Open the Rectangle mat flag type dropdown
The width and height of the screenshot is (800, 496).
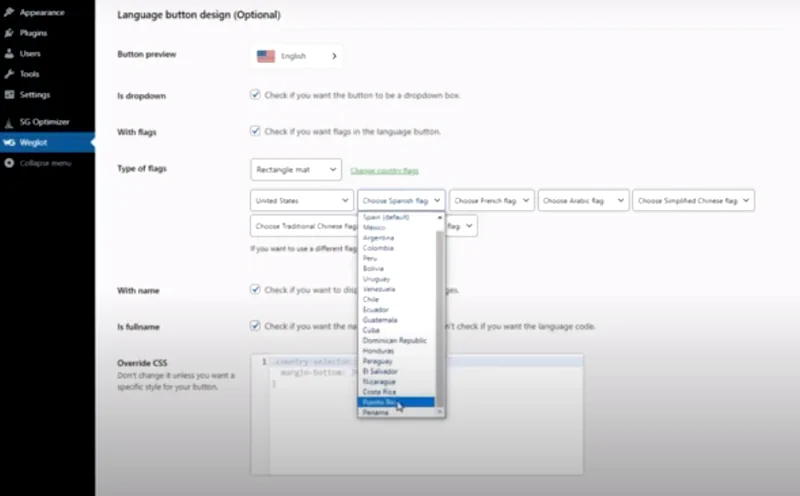tap(296, 169)
